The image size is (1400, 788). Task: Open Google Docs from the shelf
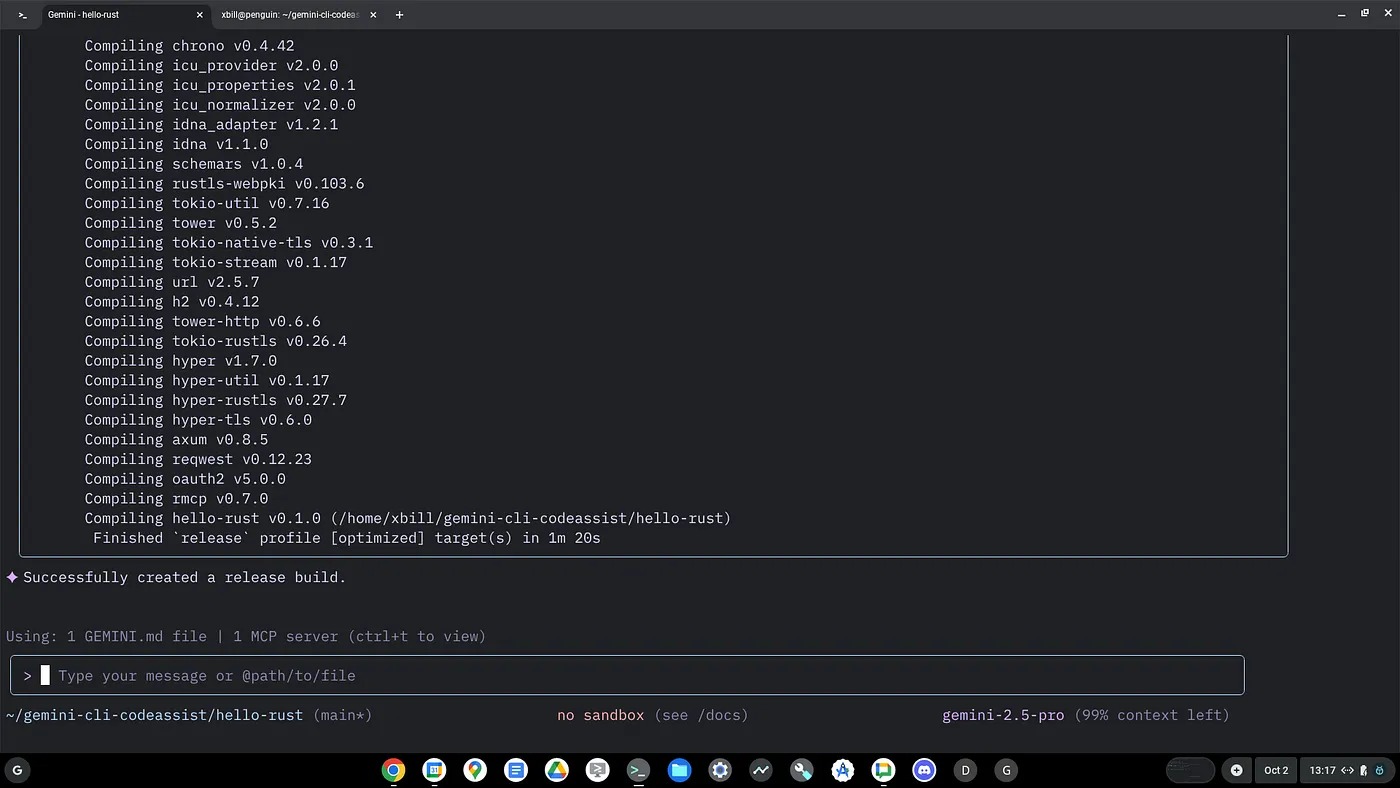[x=516, y=770]
